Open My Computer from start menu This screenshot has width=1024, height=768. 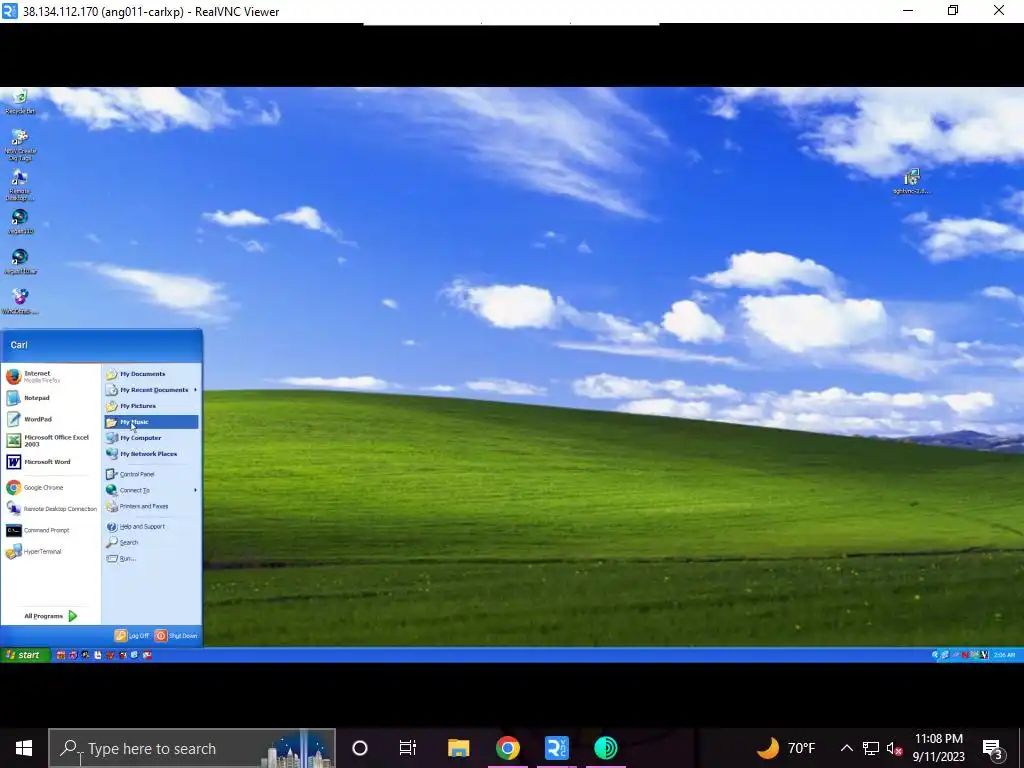[x=151, y=438]
